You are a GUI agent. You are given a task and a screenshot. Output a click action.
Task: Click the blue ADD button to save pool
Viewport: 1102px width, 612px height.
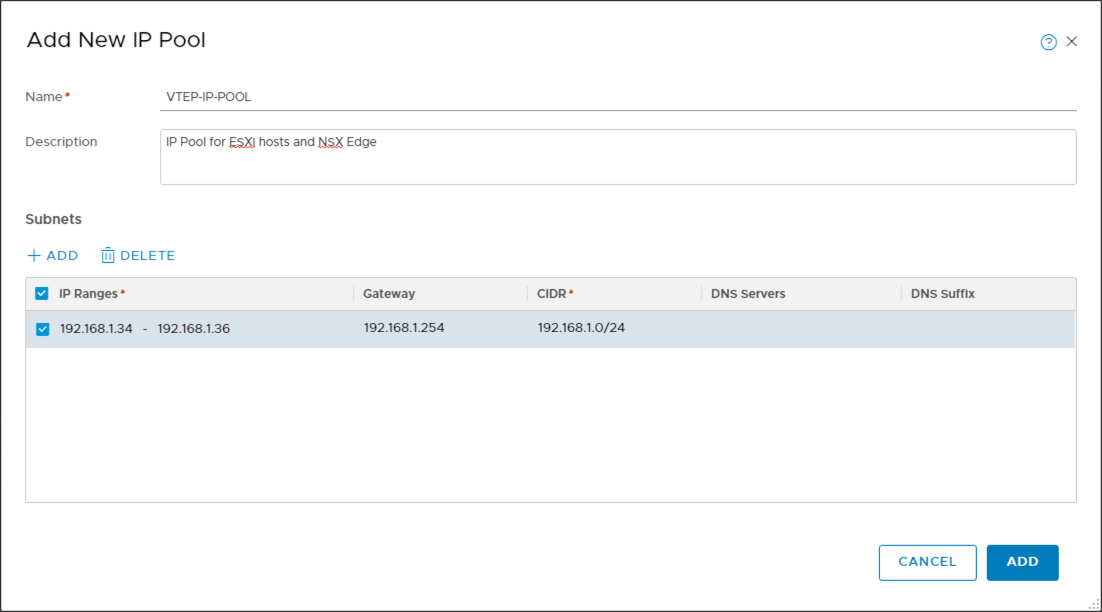coord(1022,562)
